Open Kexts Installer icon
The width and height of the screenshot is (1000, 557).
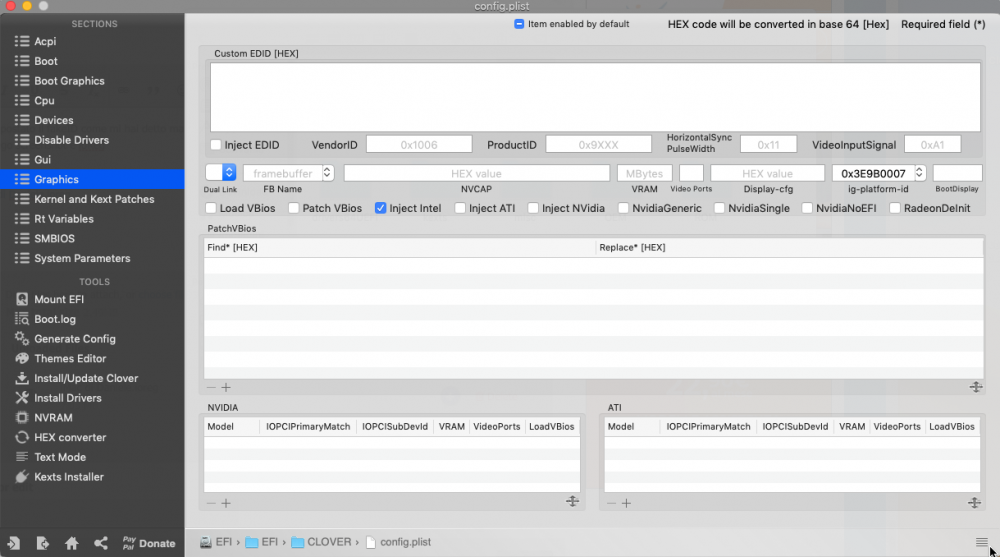point(22,477)
